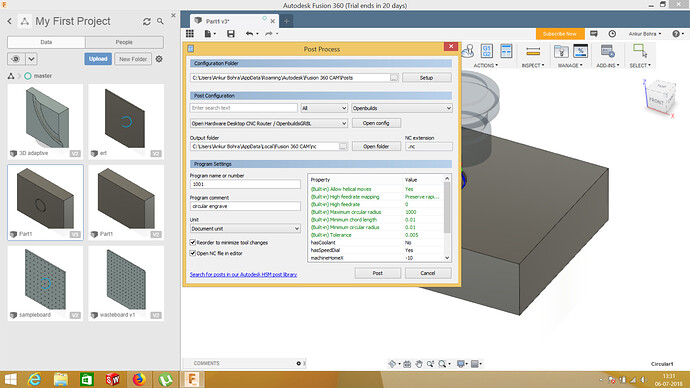Open the Document unit dropdown
The image size is (690, 388).
[245, 229]
